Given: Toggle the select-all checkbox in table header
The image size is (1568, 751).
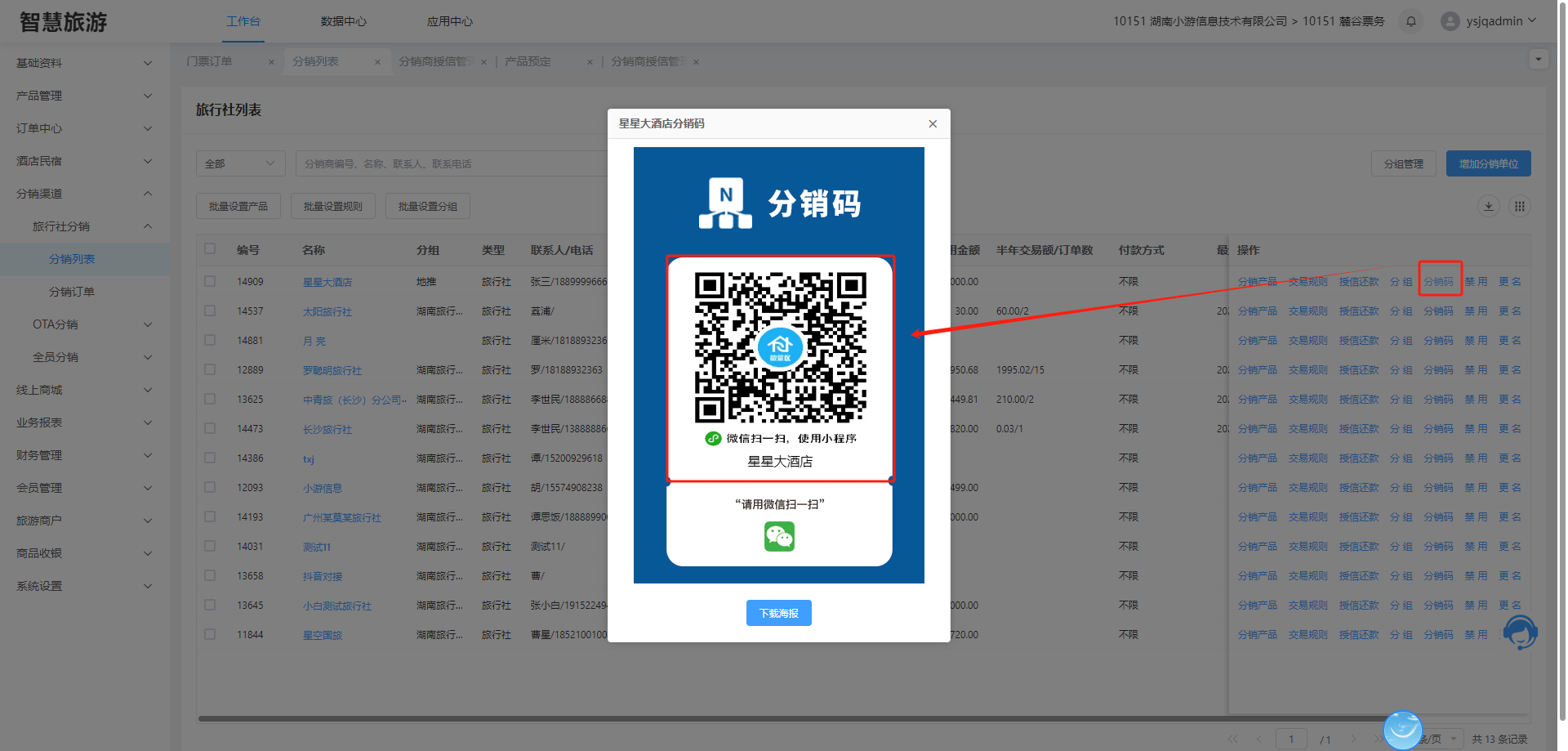Looking at the screenshot, I should pyautogui.click(x=210, y=249).
